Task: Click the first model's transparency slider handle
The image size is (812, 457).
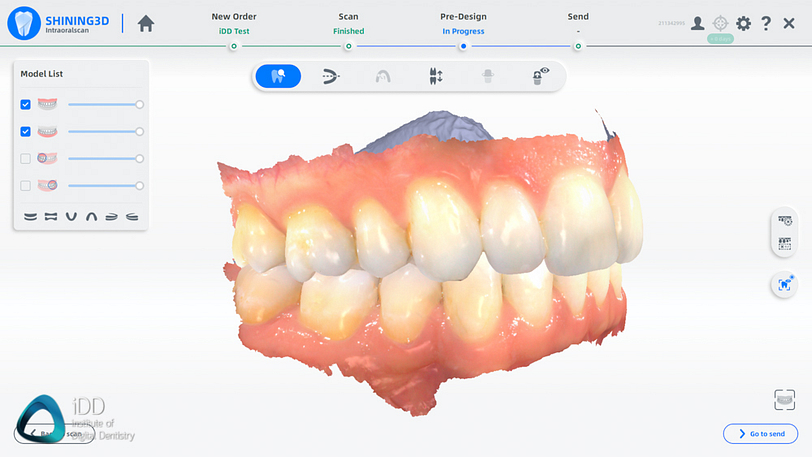Action: [x=139, y=104]
